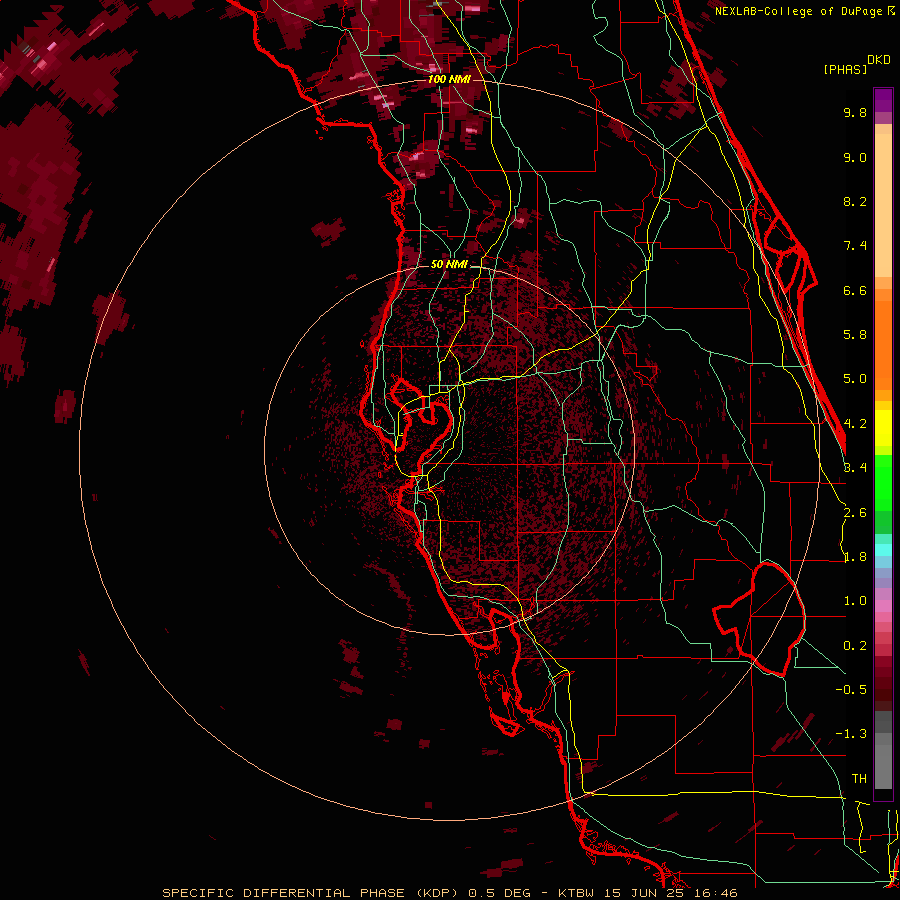Pick the purple band atop the color scale
This screenshot has width=900, height=900.
[x=883, y=100]
